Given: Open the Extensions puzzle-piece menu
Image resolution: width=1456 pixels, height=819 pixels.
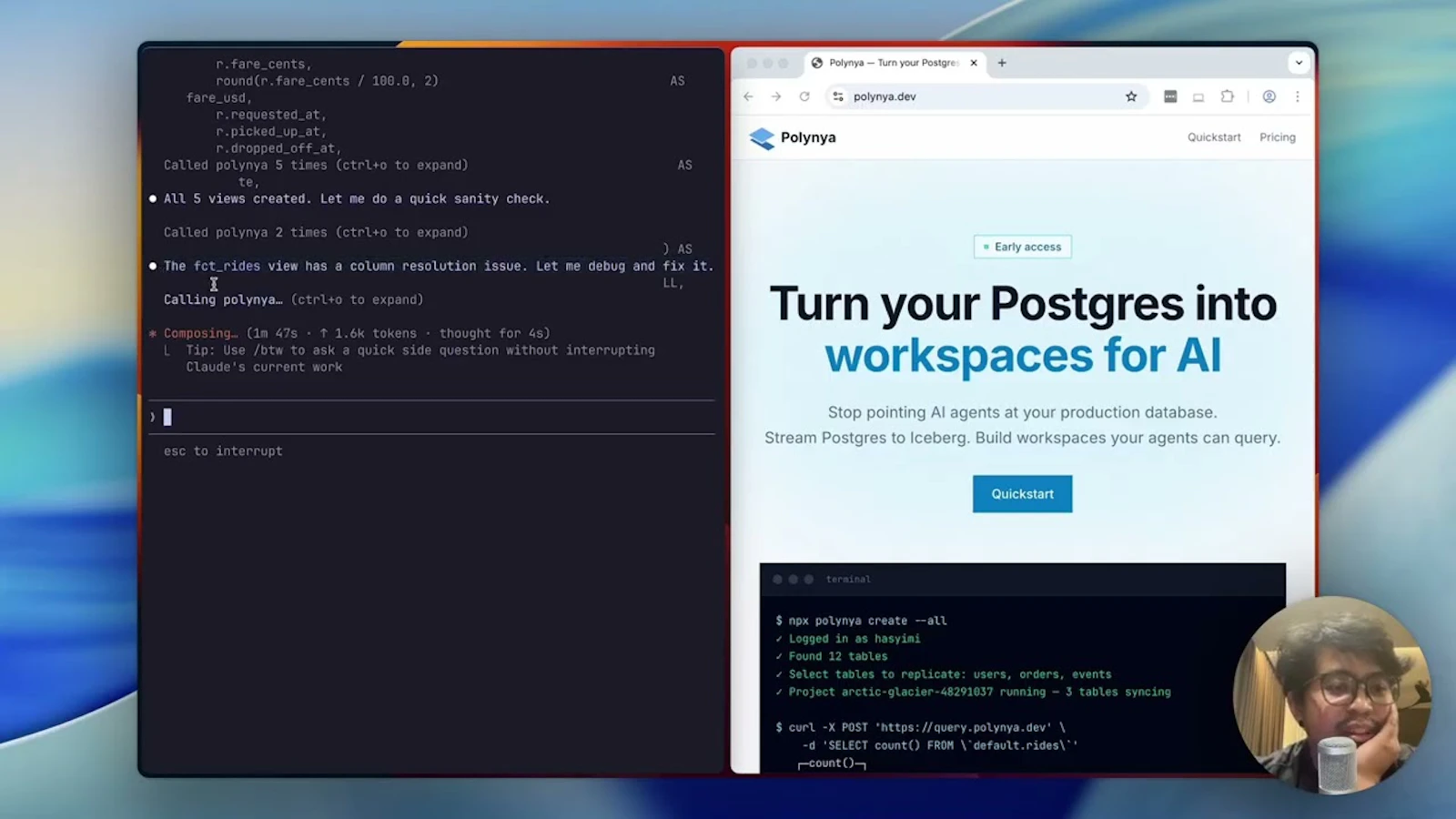Looking at the screenshot, I should tap(1227, 96).
